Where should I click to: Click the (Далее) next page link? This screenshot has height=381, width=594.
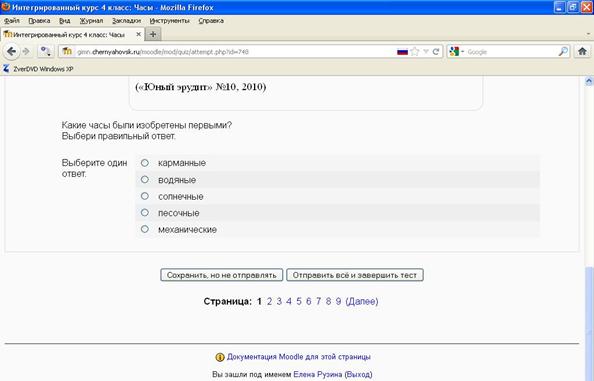point(362,301)
